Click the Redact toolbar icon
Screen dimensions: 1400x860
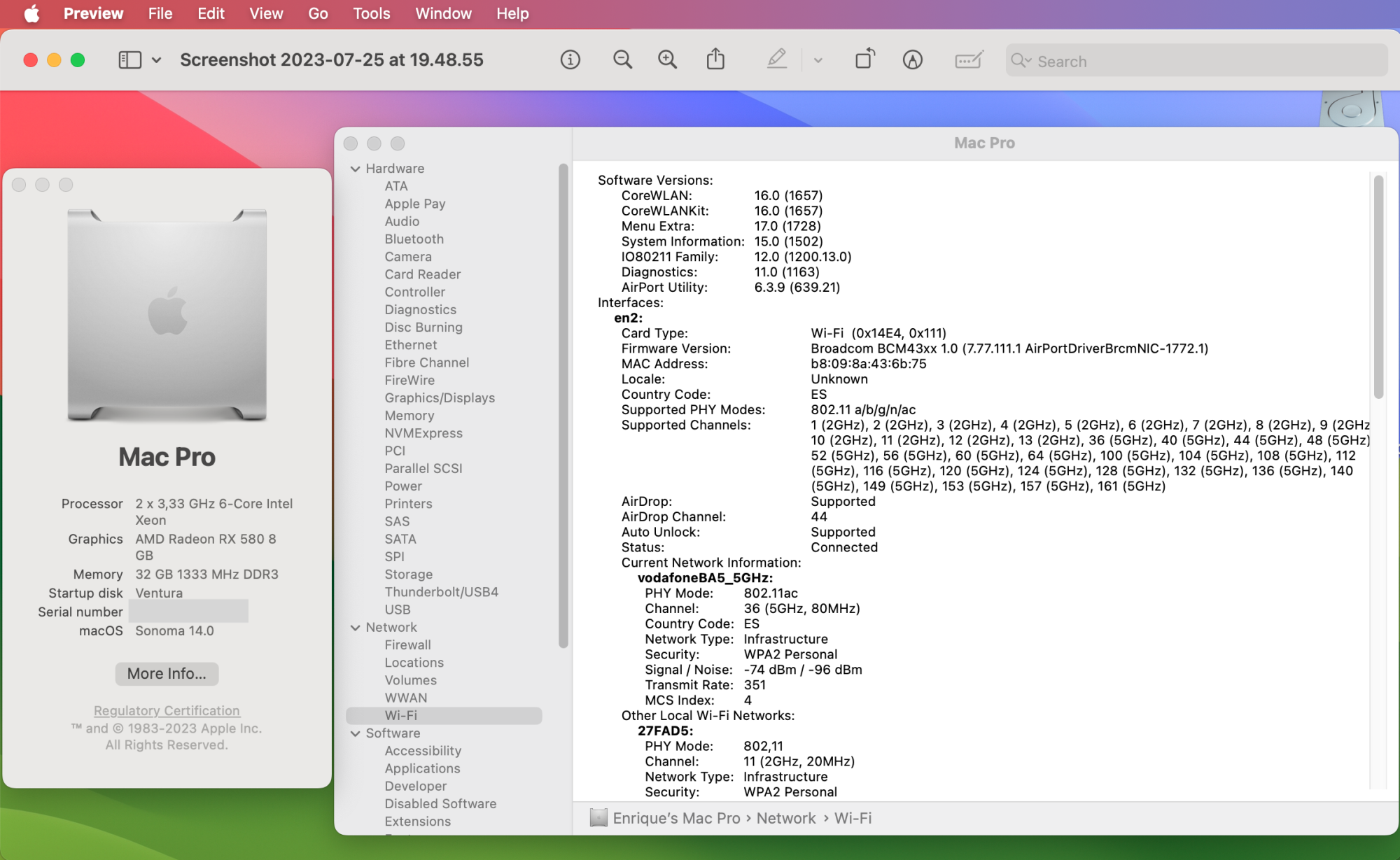(x=965, y=61)
